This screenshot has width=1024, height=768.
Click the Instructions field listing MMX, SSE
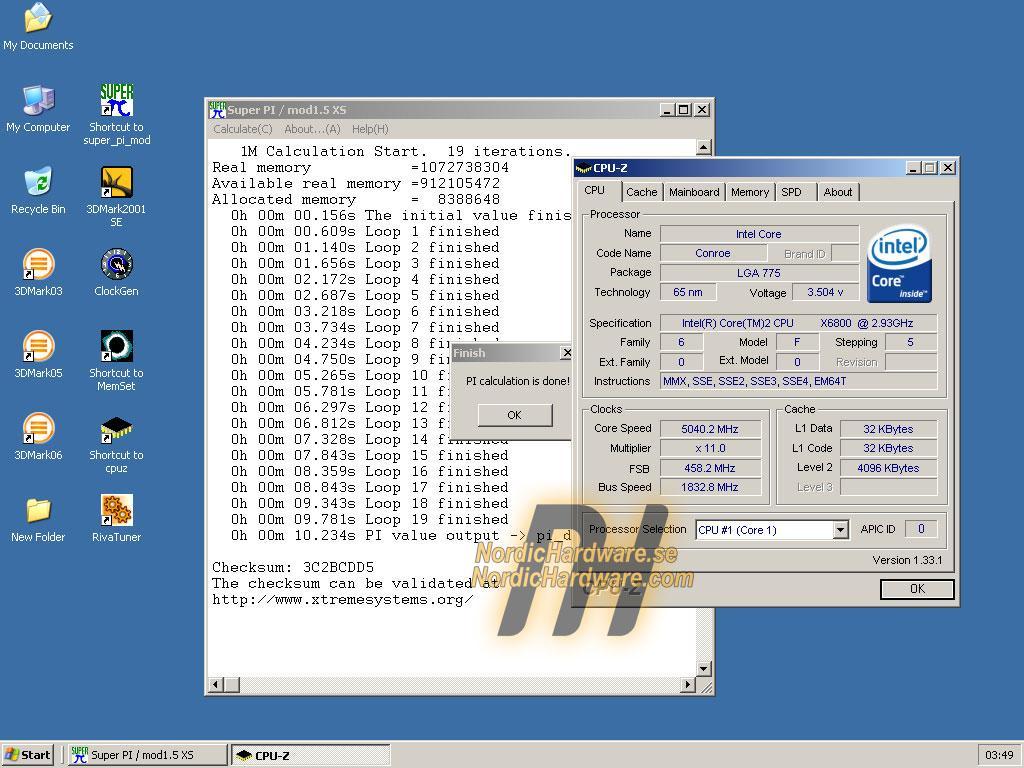tap(799, 381)
